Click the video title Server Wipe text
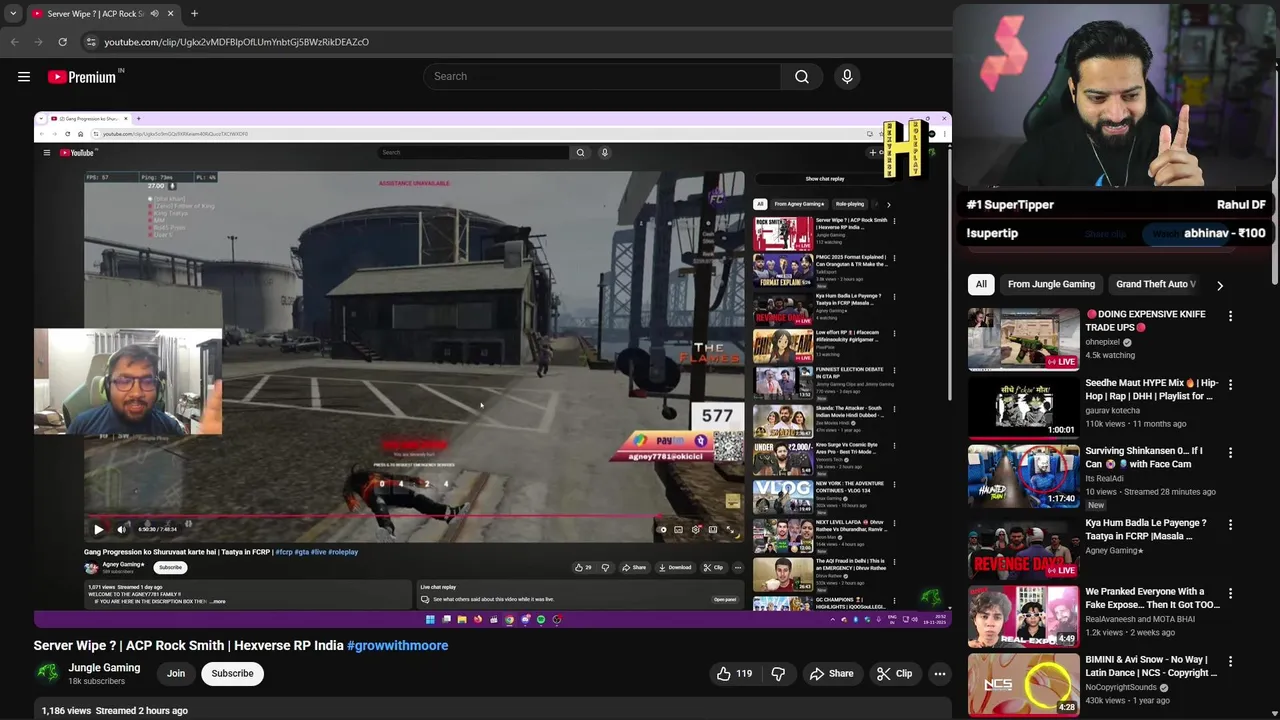 188,646
